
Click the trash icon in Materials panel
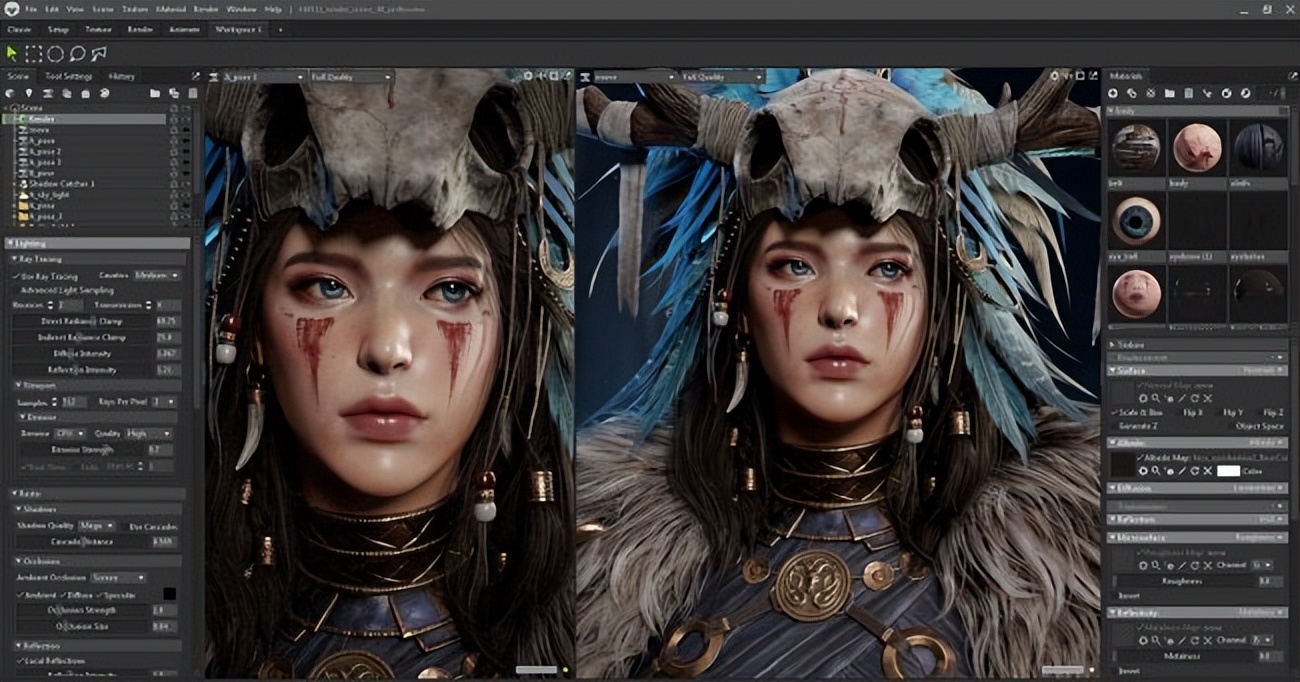(1188, 93)
